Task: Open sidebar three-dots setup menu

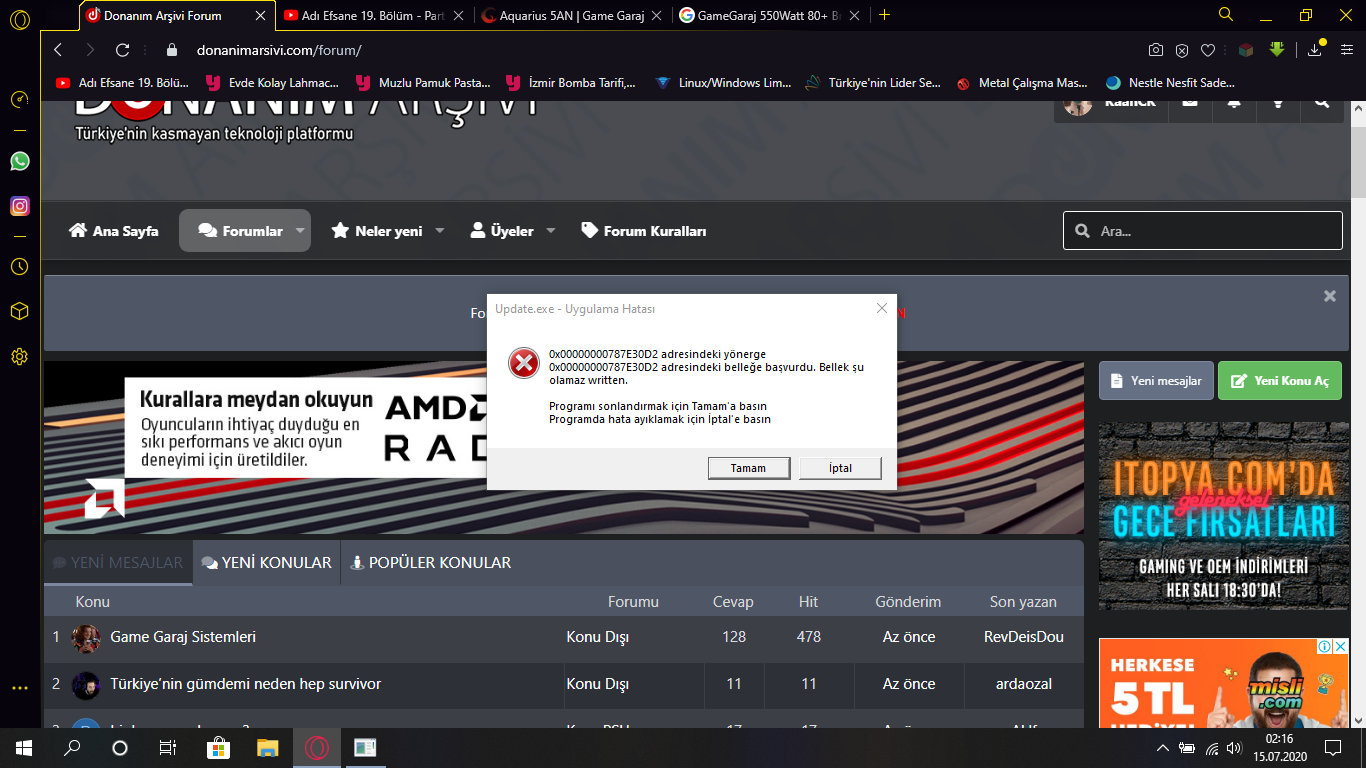Action: click(x=20, y=689)
